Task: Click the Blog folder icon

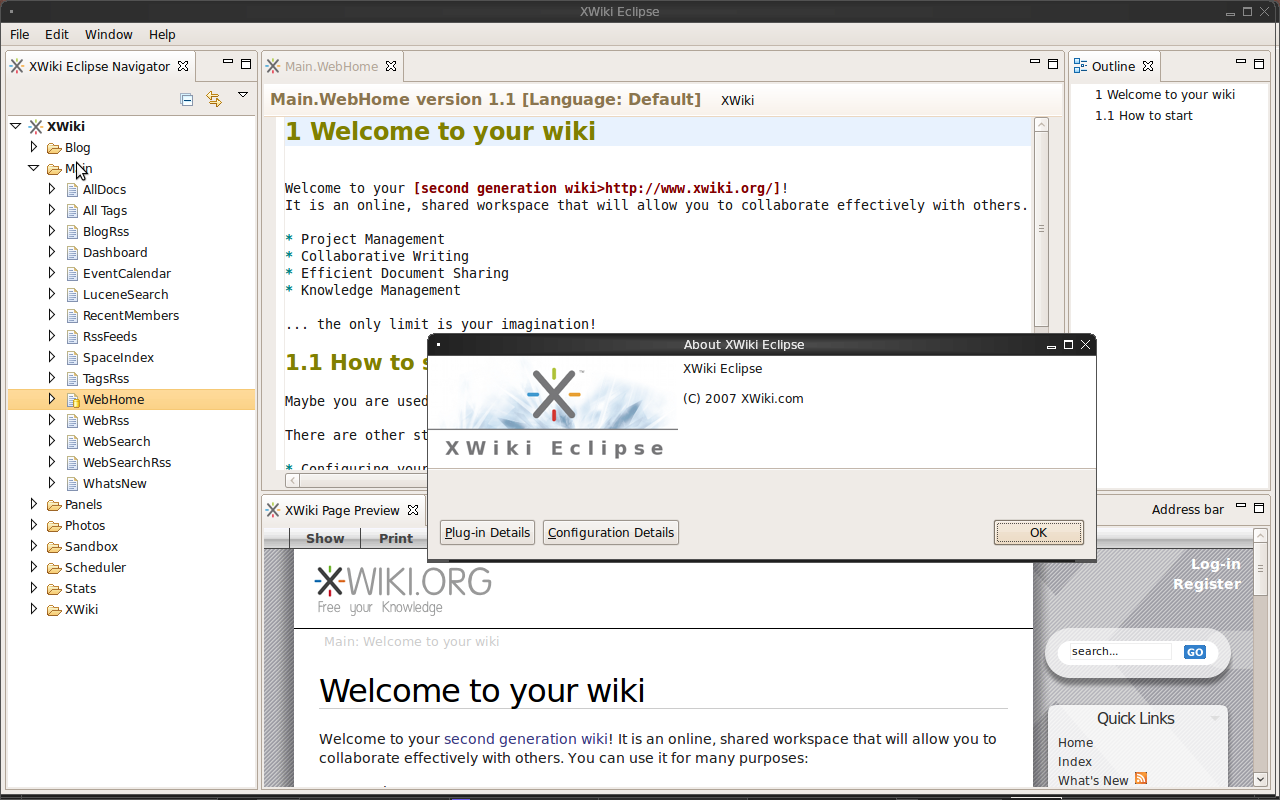Action: (54, 148)
